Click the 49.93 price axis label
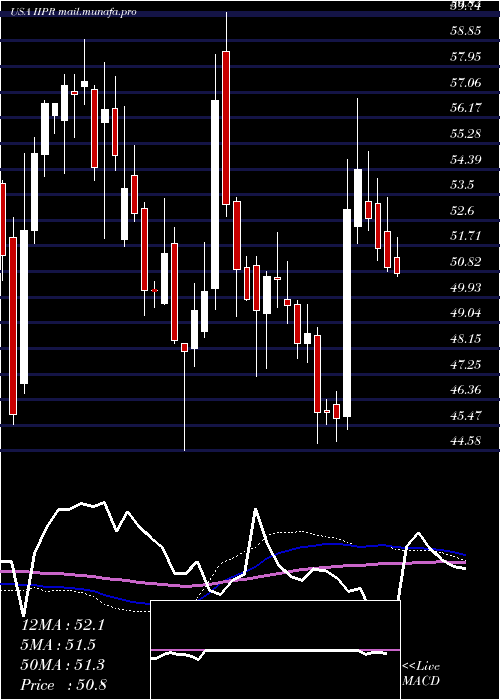This screenshot has width=500, height=700. tap(466, 288)
